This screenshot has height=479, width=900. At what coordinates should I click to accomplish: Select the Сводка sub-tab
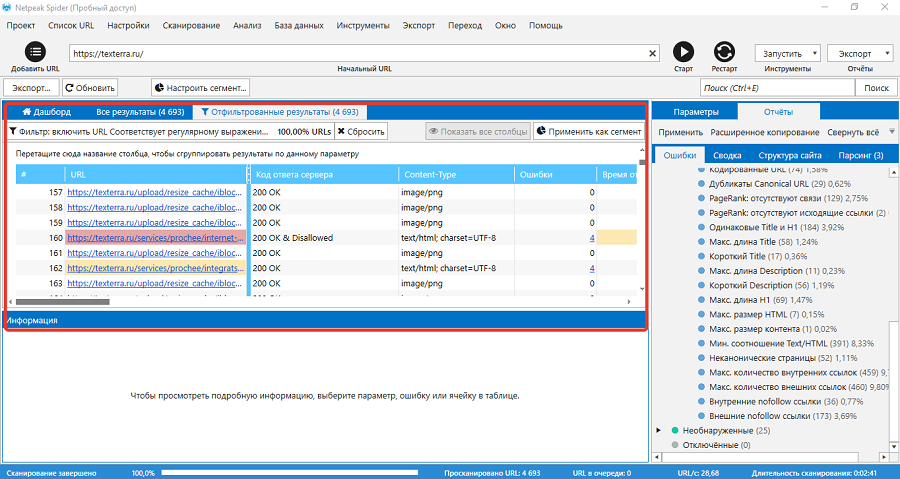pos(727,155)
